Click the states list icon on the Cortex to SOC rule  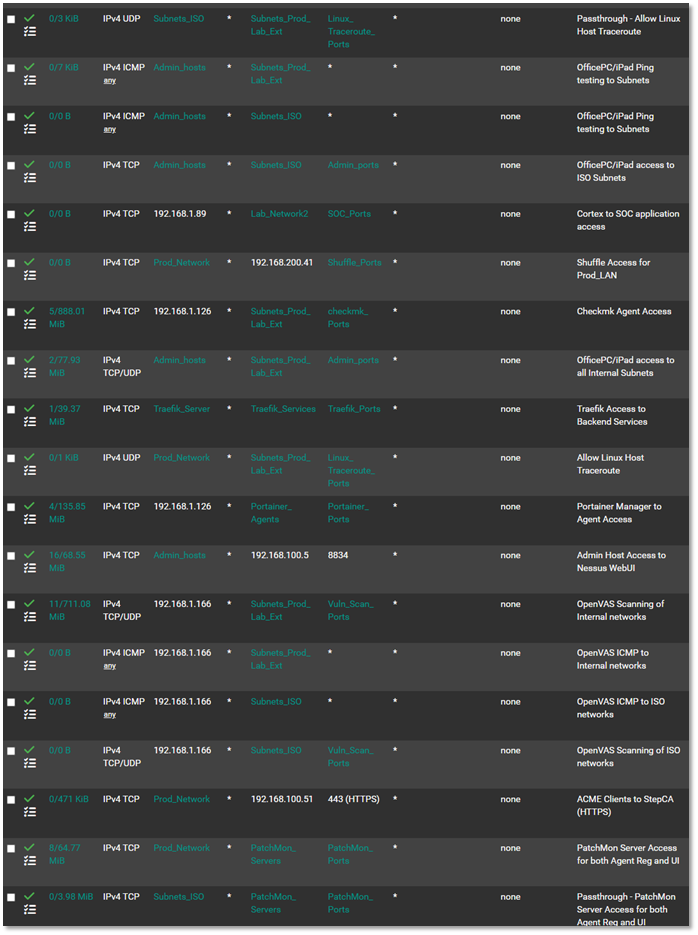click(29, 227)
